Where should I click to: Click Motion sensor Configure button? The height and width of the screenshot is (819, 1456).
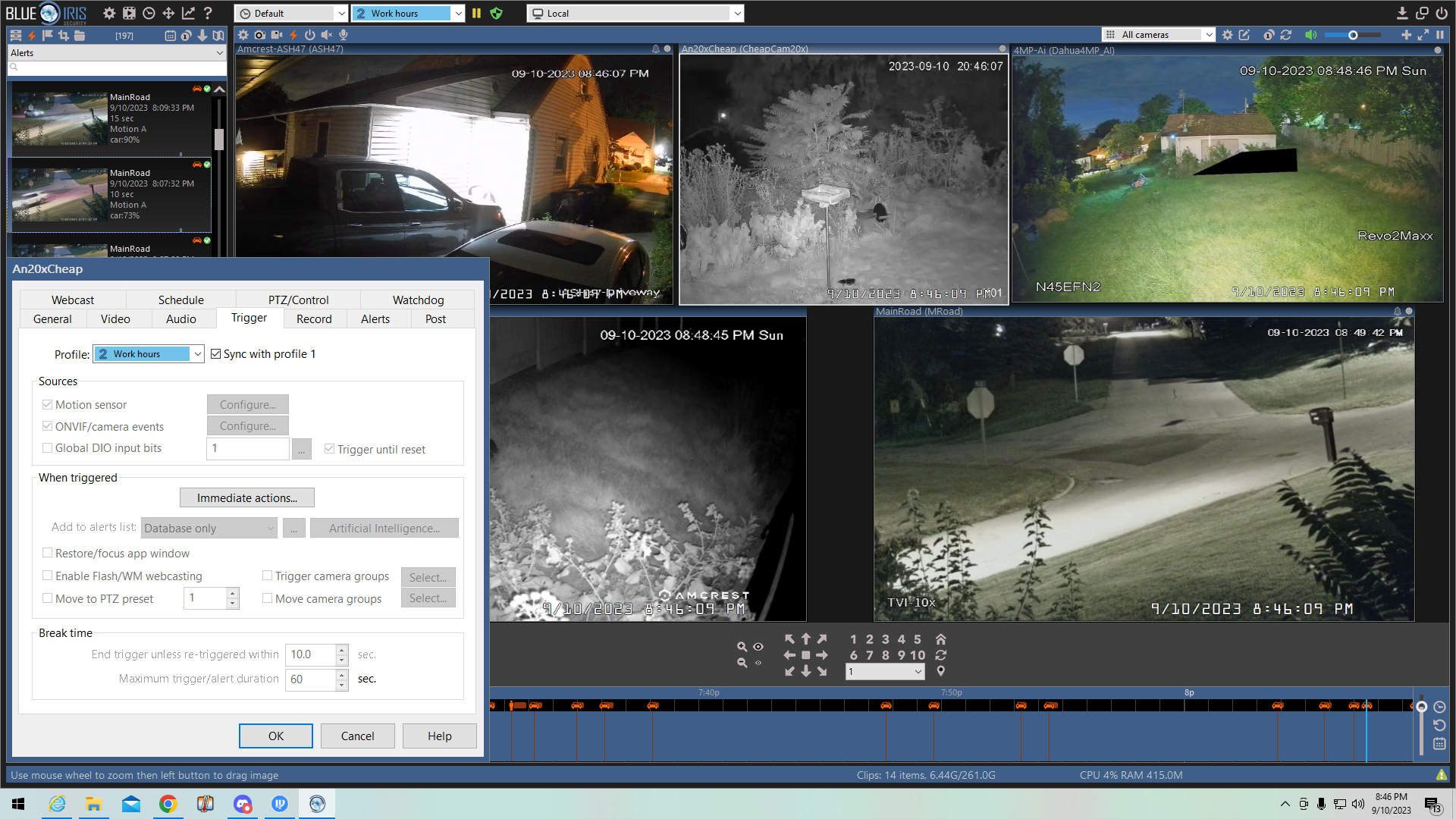(248, 405)
